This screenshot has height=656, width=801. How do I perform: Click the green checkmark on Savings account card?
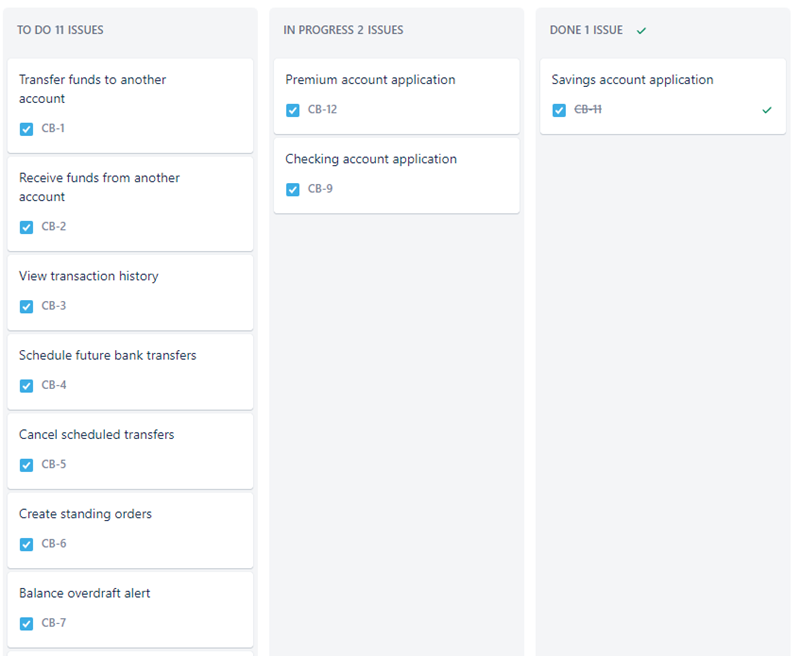click(767, 110)
